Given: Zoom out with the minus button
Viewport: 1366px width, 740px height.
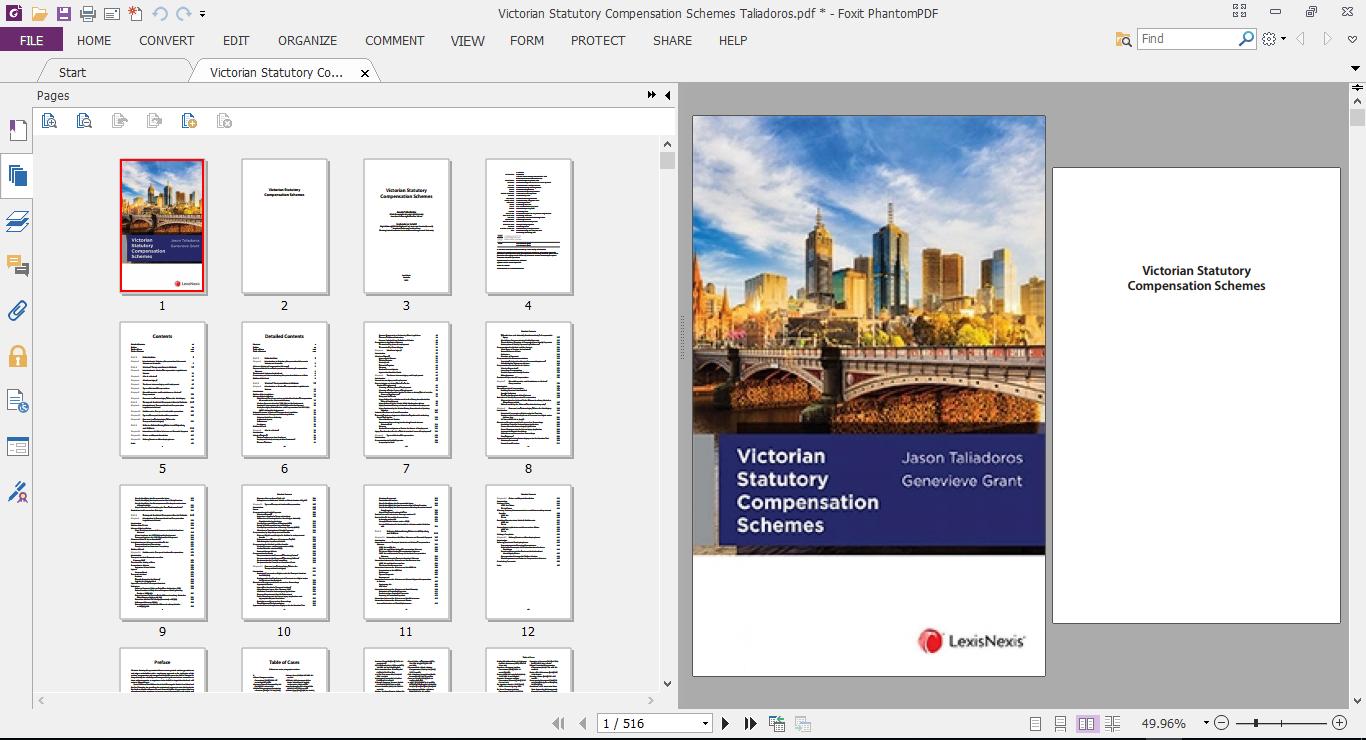Looking at the screenshot, I should click(1222, 723).
